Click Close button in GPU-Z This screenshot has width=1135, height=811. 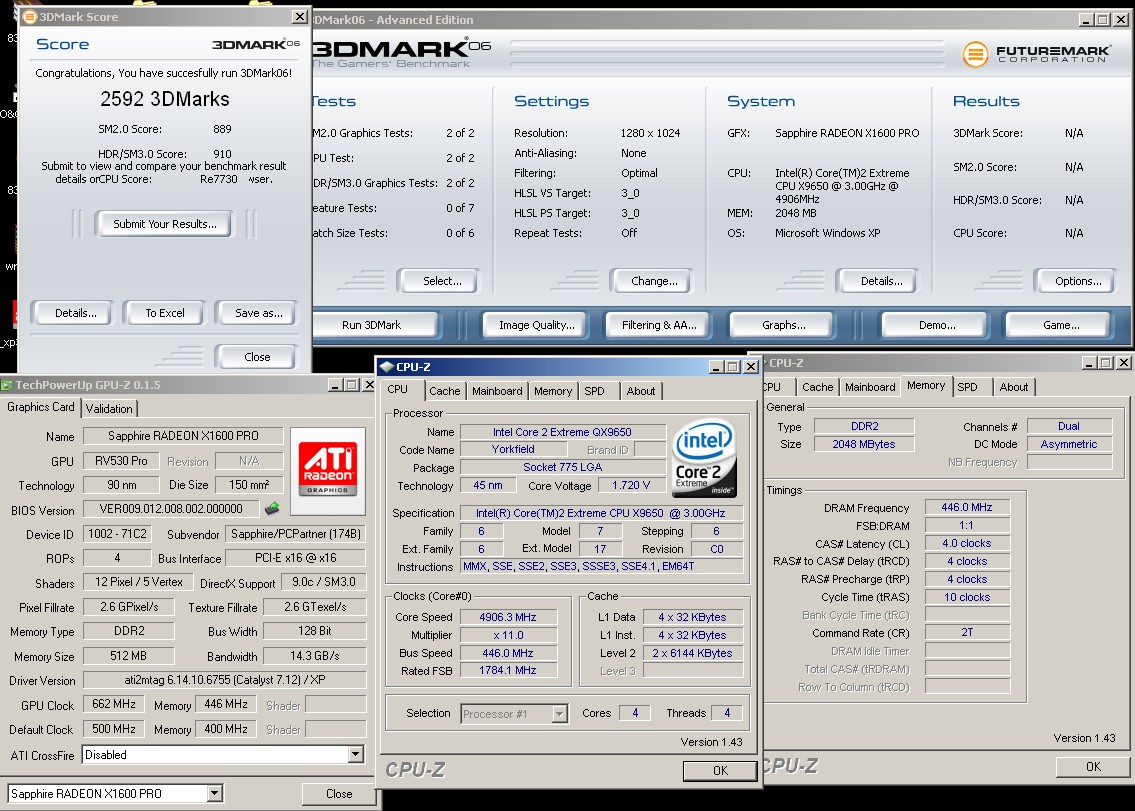coord(339,794)
